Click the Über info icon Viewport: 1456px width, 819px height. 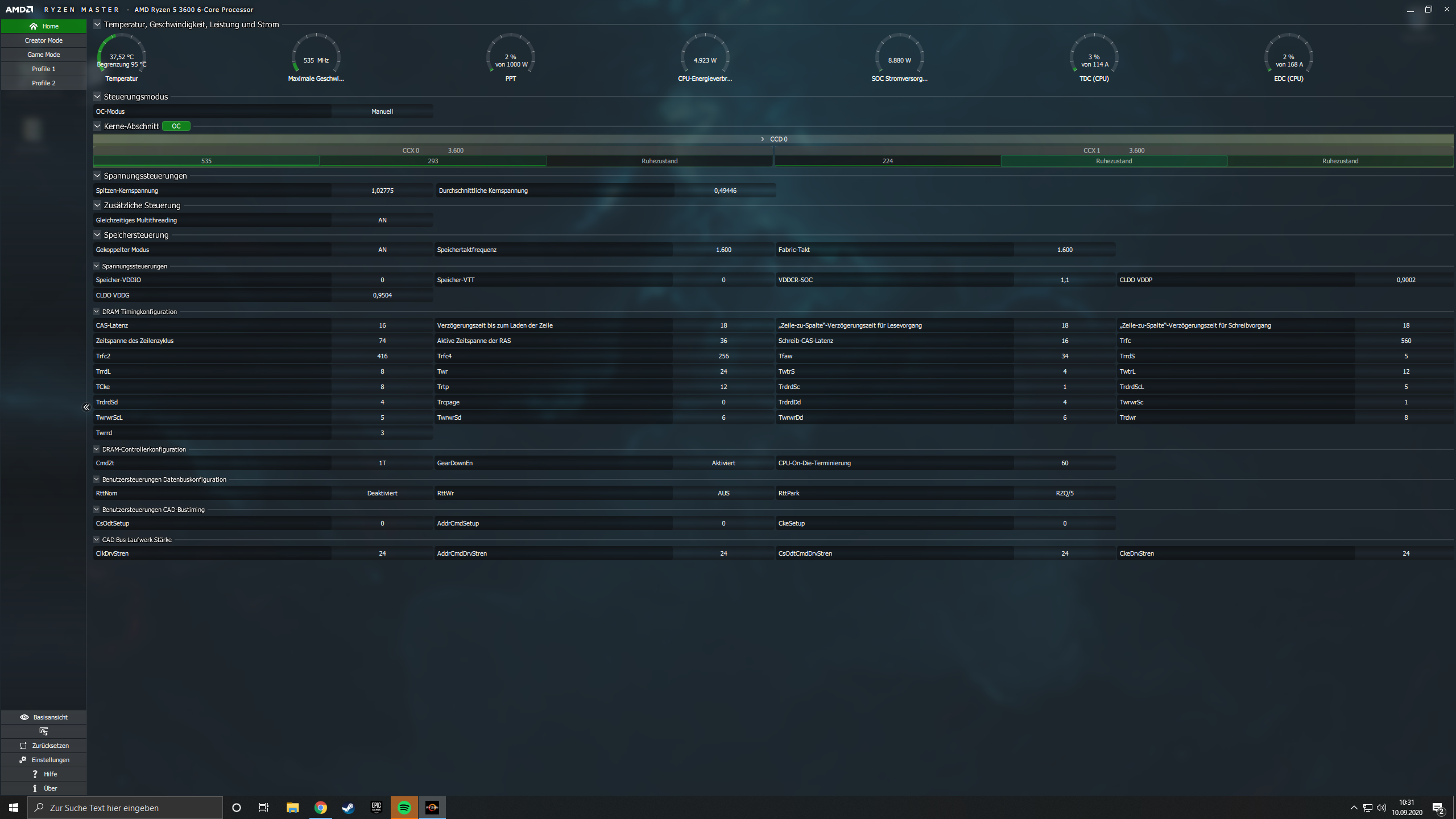(35, 788)
